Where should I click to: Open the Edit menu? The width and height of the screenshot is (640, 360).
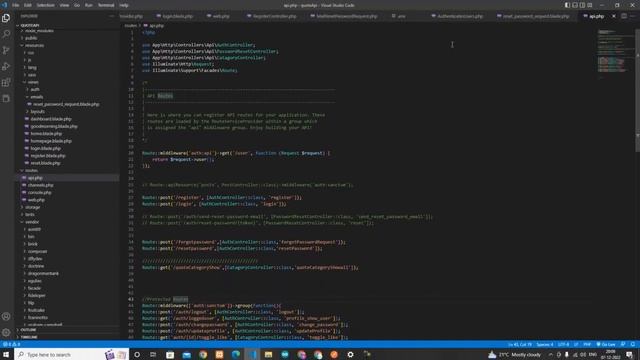point(28,5)
